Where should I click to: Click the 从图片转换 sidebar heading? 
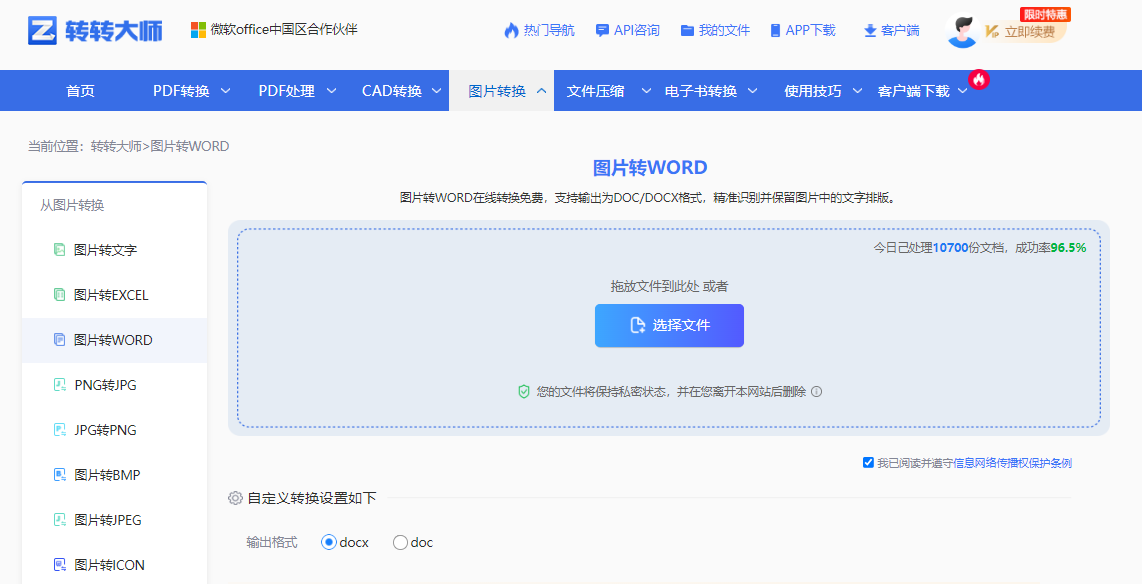coord(72,205)
